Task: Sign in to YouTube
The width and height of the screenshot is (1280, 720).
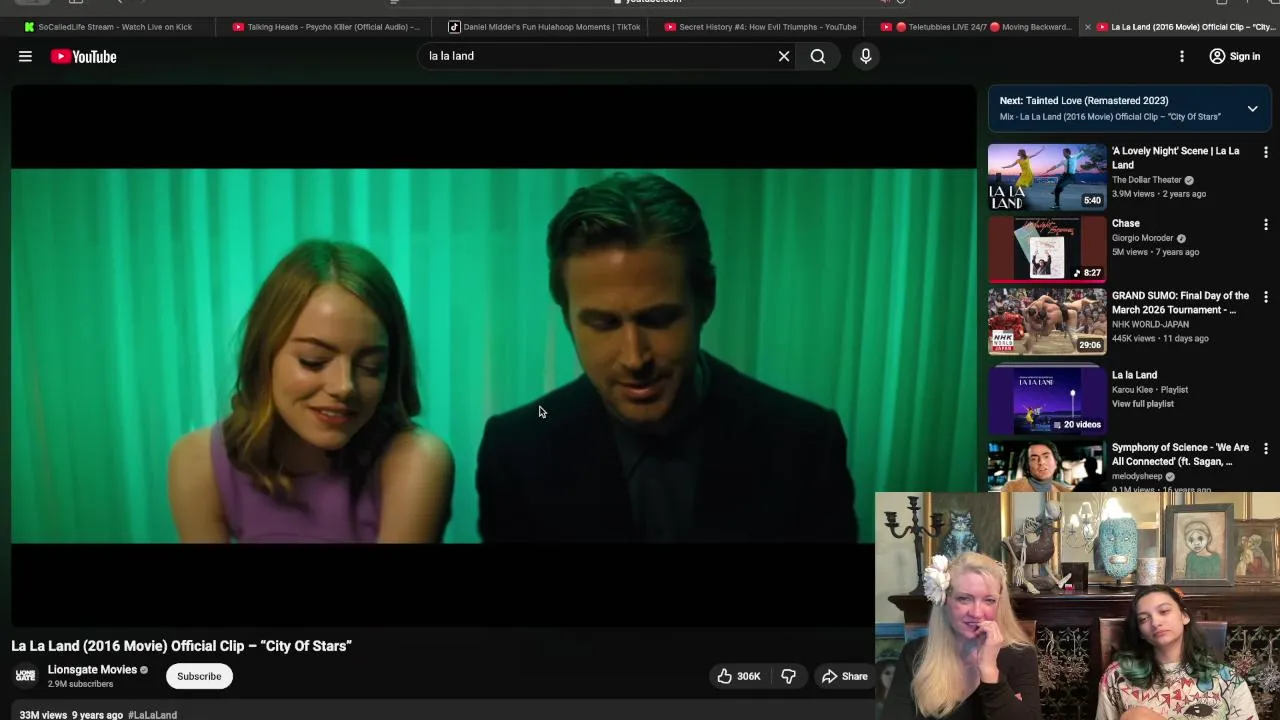Action: (x=1235, y=56)
